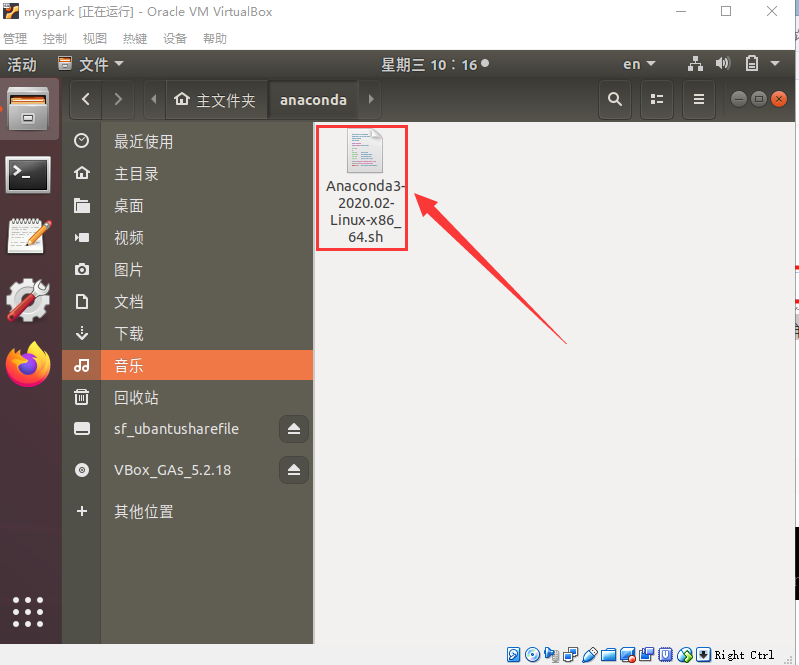This screenshot has height=665, width=799.
Task: Open the file search tool
Action: click(615, 99)
